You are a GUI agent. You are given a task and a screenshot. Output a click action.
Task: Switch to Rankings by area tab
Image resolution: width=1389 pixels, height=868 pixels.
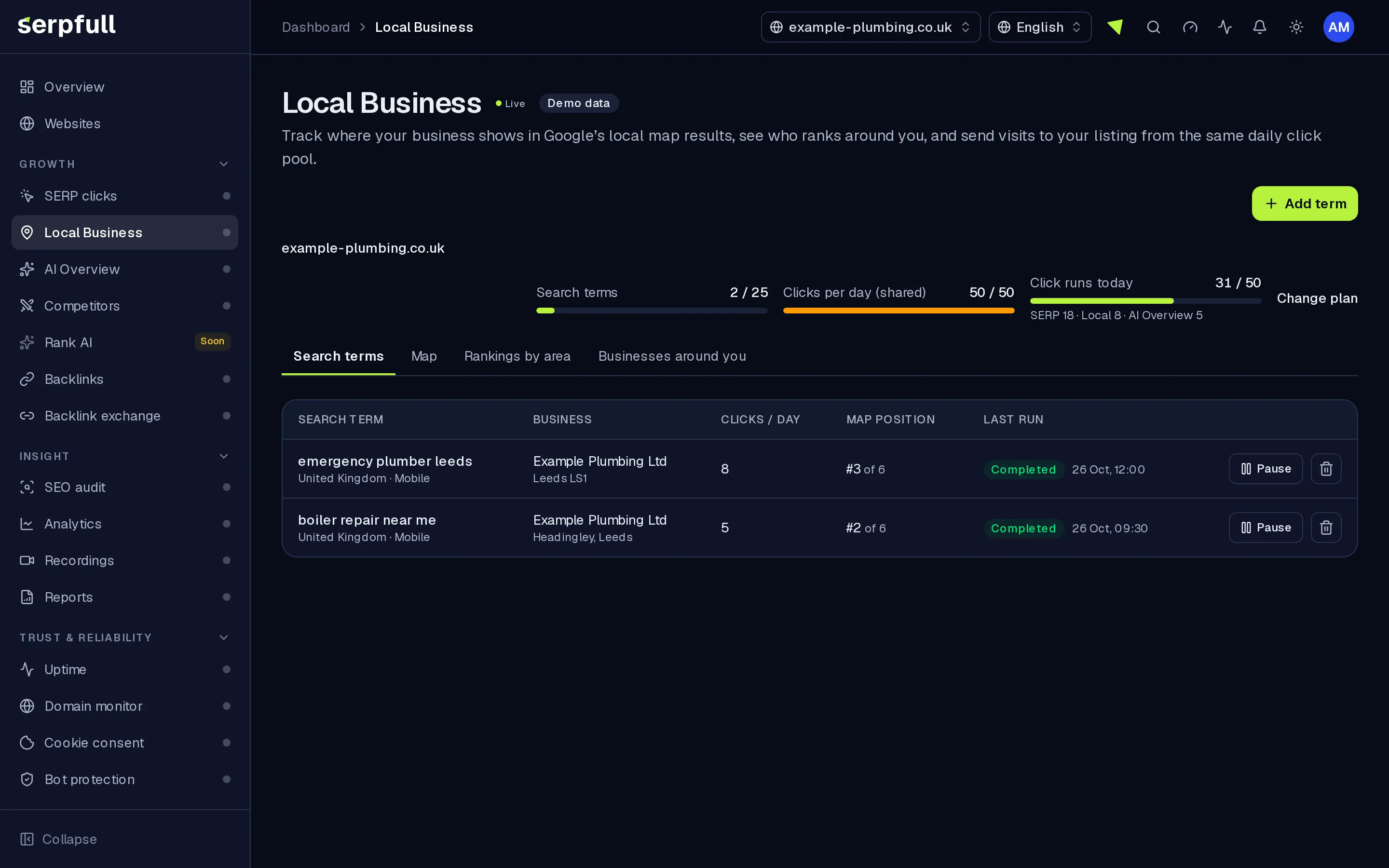point(517,356)
